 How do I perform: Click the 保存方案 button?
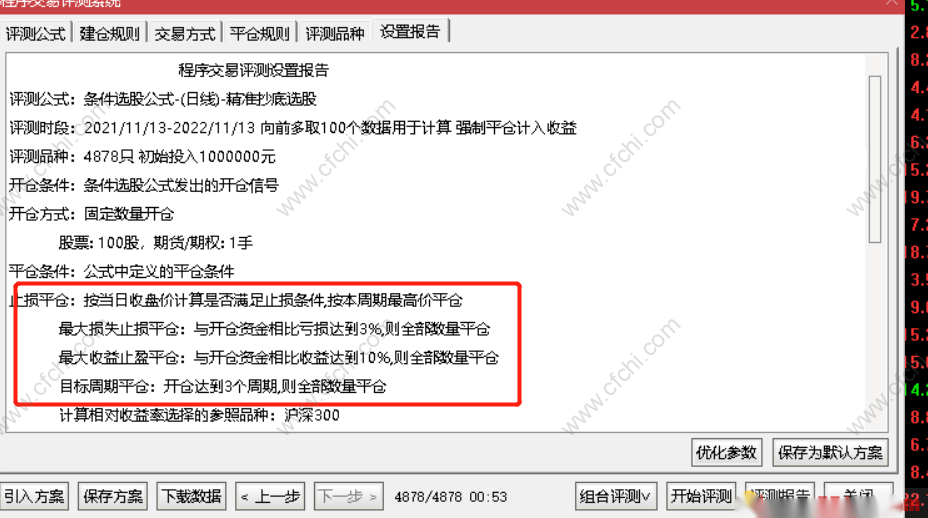click(112, 496)
